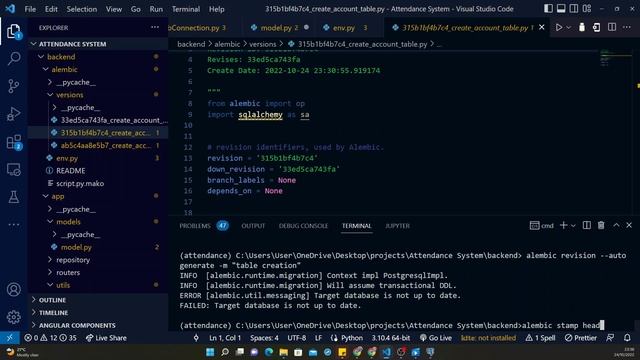Open the Testing flask view
Viewport: 640px width, 360px height.
click(13, 197)
